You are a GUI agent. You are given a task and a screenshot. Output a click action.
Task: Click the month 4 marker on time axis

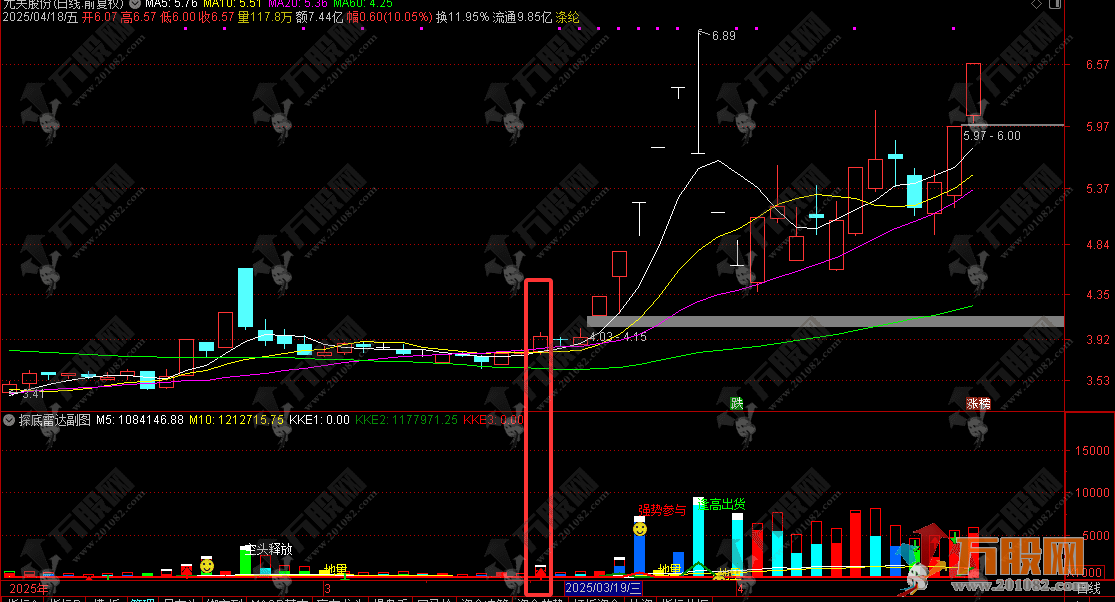(x=740, y=588)
